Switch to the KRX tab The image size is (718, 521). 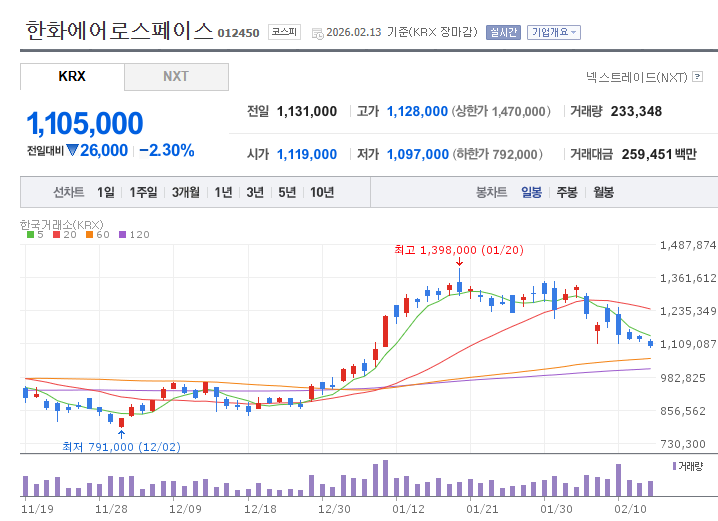pos(72,76)
